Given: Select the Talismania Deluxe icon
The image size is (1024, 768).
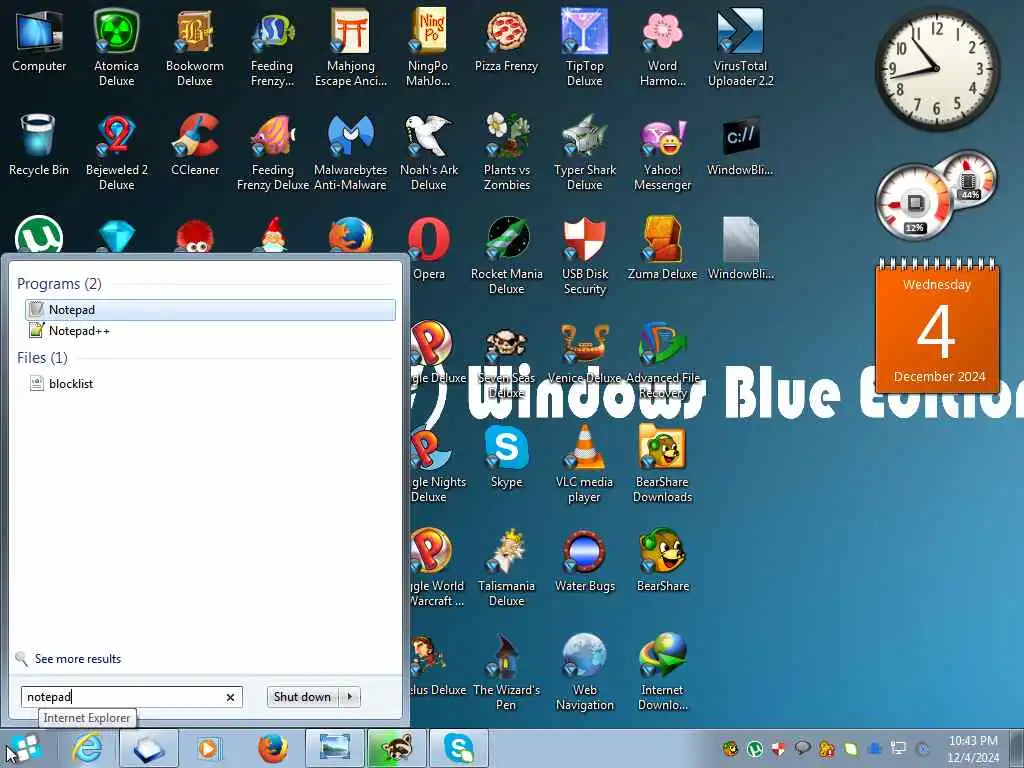Looking at the screenshot, I should point(507,568).
